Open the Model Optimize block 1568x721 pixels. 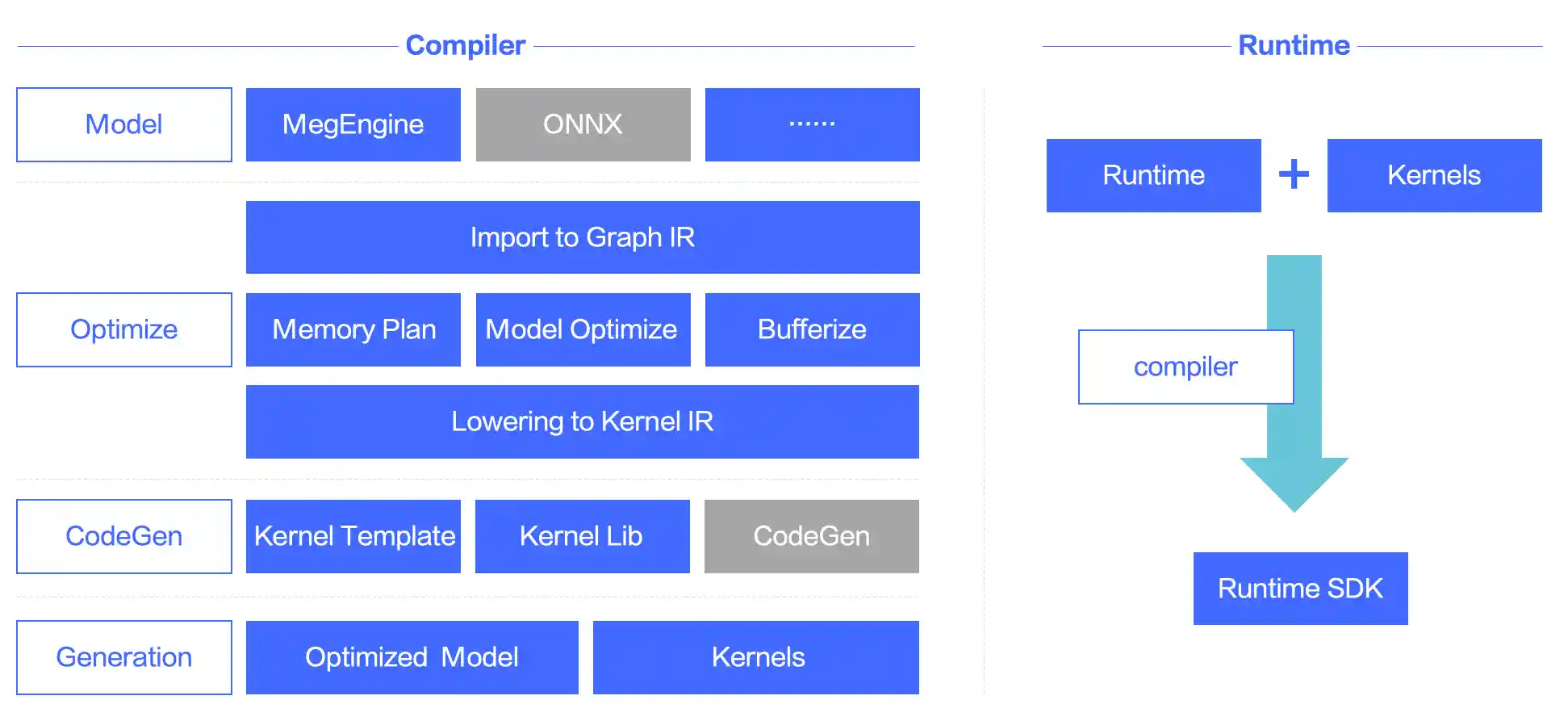[x=583, y=329]
